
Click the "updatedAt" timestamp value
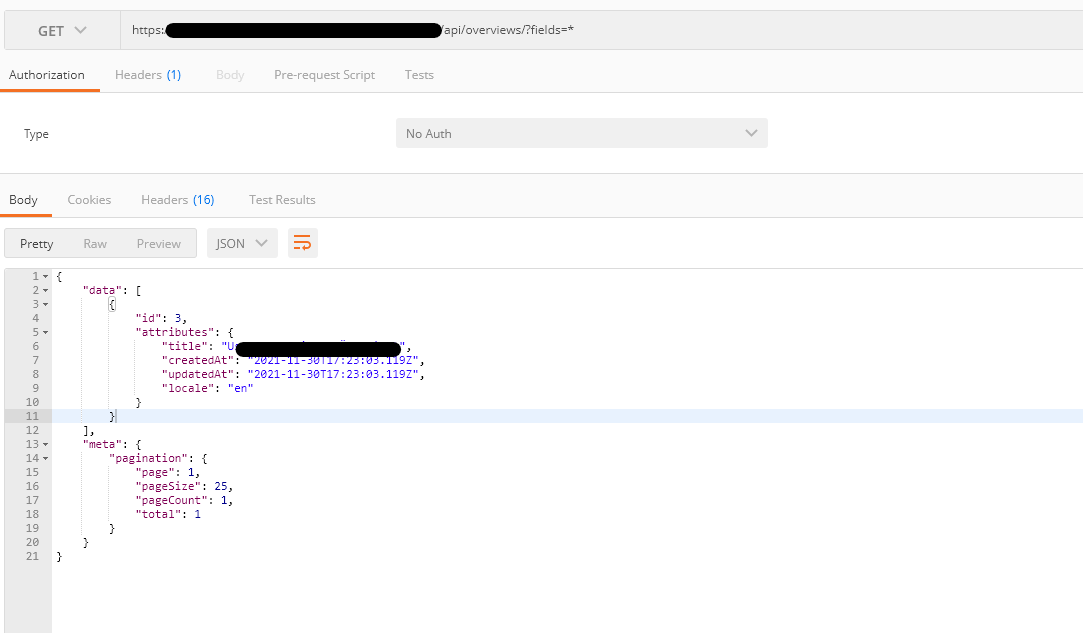[333, 374]
